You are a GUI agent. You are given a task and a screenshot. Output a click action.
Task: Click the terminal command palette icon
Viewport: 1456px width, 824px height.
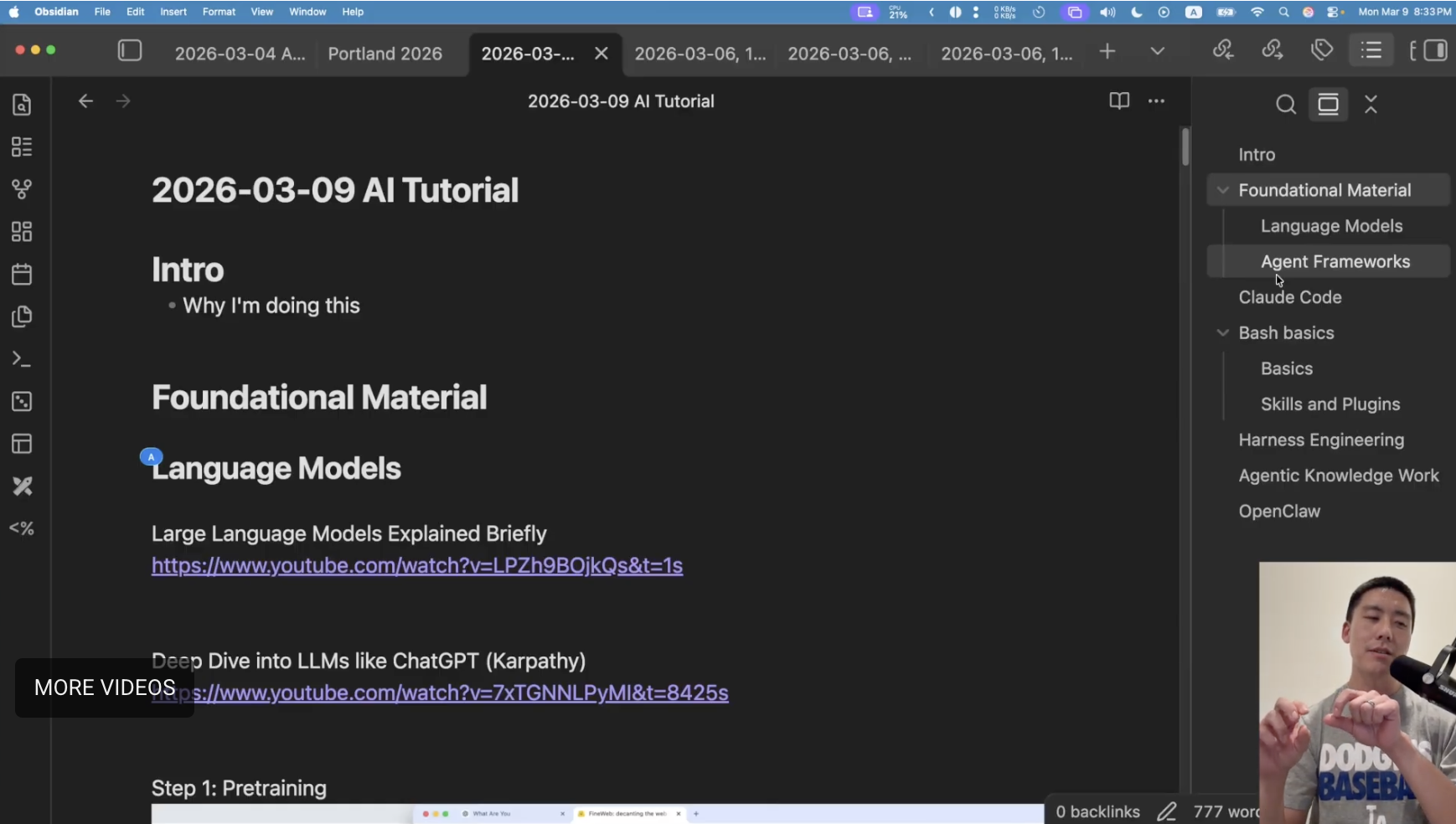pyautogui.click(x=22, y=359)
